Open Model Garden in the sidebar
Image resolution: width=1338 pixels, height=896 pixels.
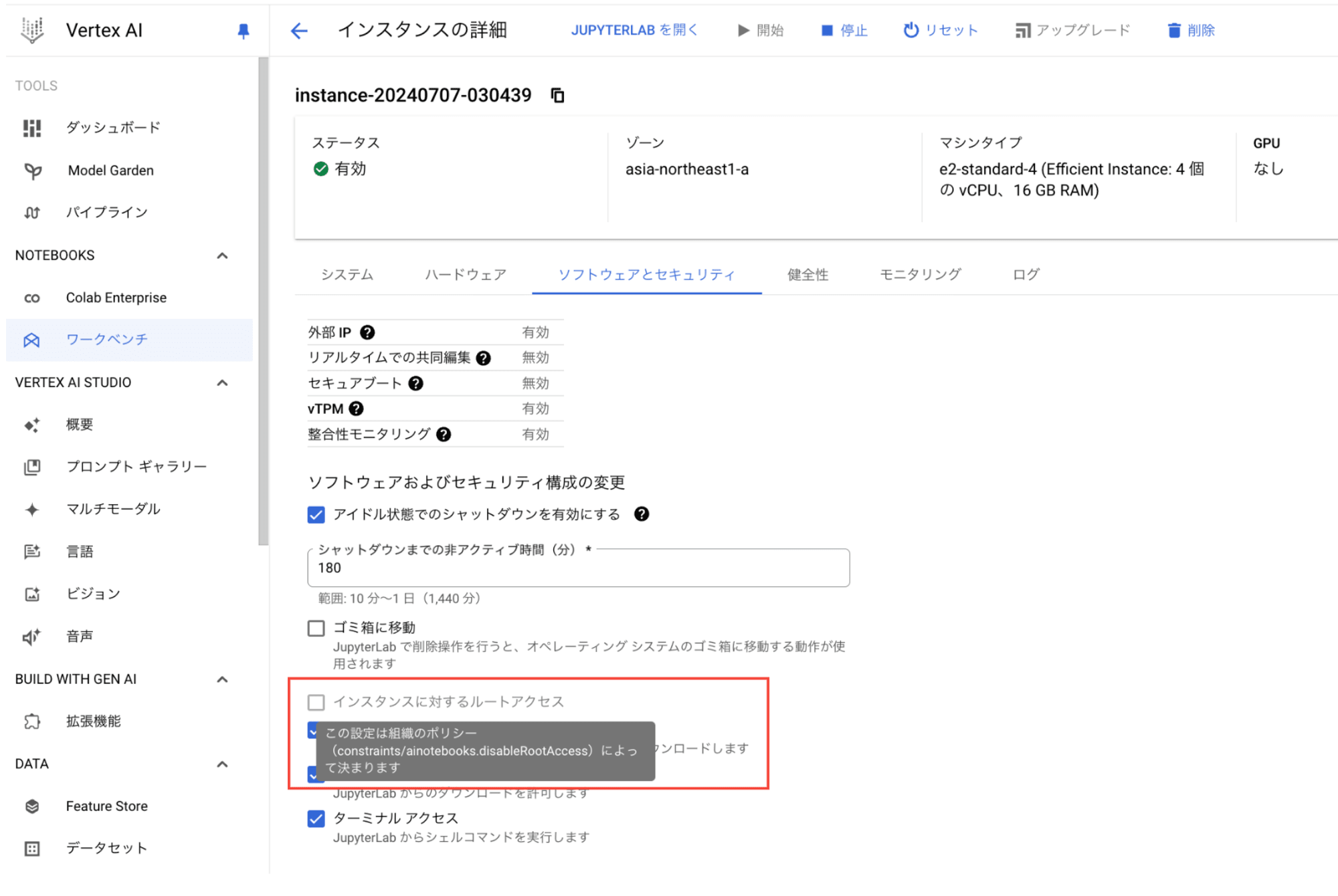tap(110, 171)
